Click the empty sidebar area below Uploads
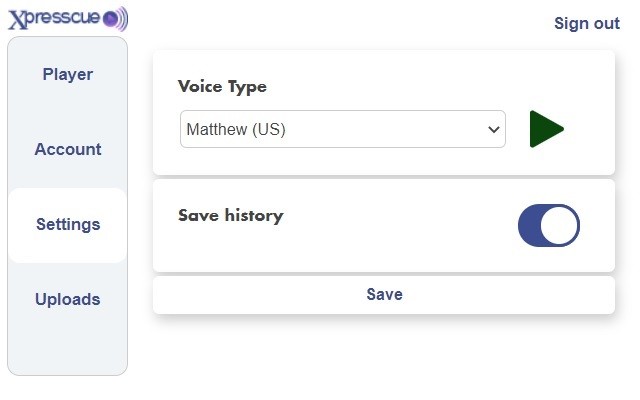This screenshot has height=400, width=640. click(x=67, y=345)
